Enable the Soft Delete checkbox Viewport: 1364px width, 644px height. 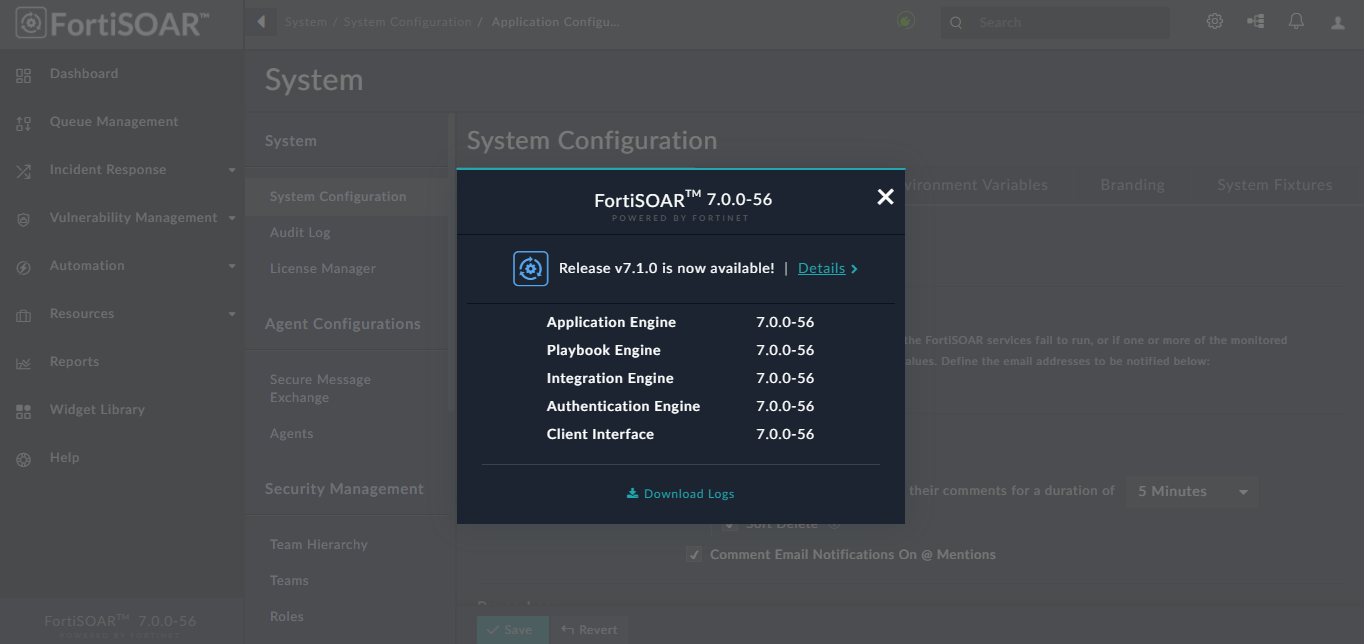tap(729, 523)
